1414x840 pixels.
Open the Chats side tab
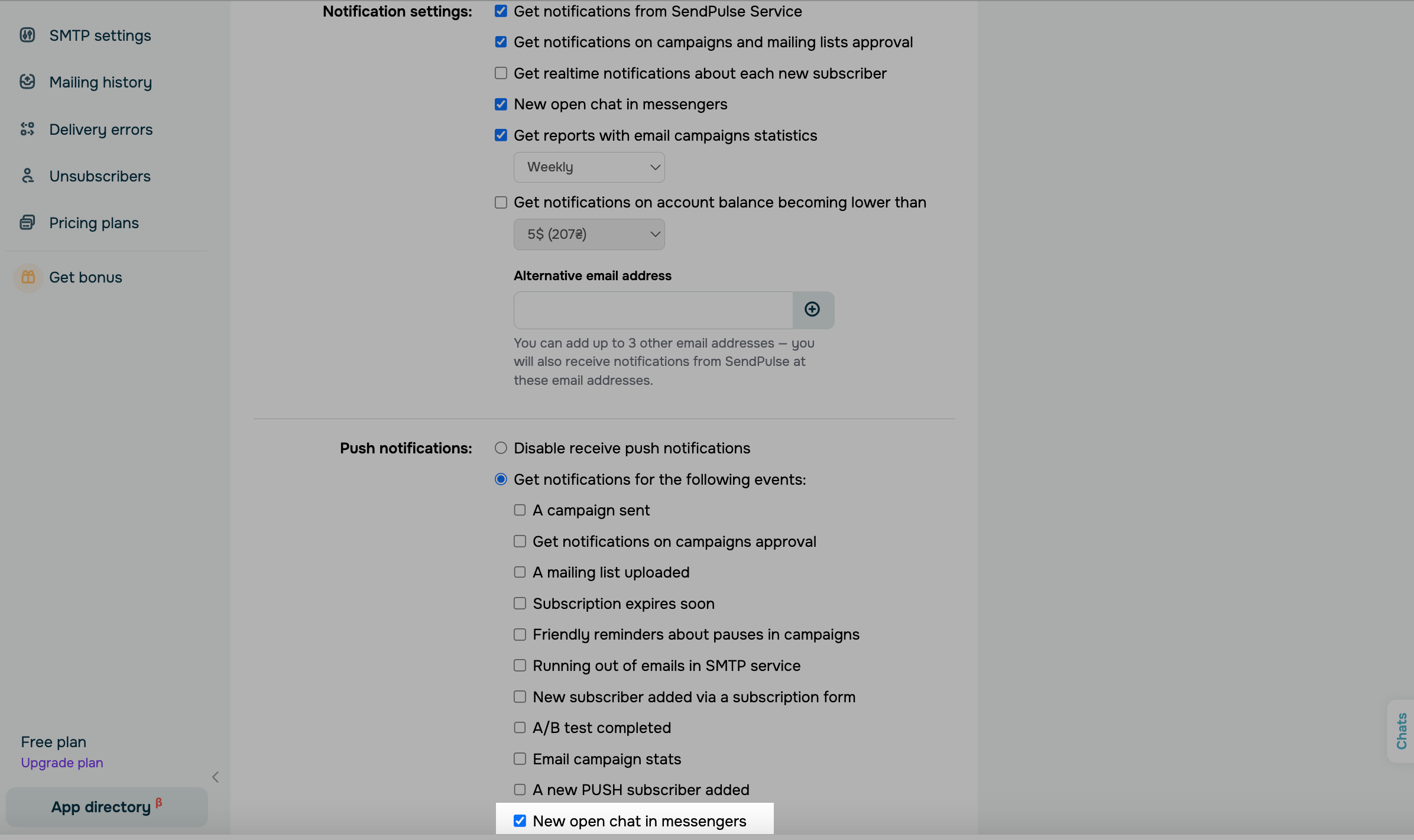click(x=1401, y=731)
